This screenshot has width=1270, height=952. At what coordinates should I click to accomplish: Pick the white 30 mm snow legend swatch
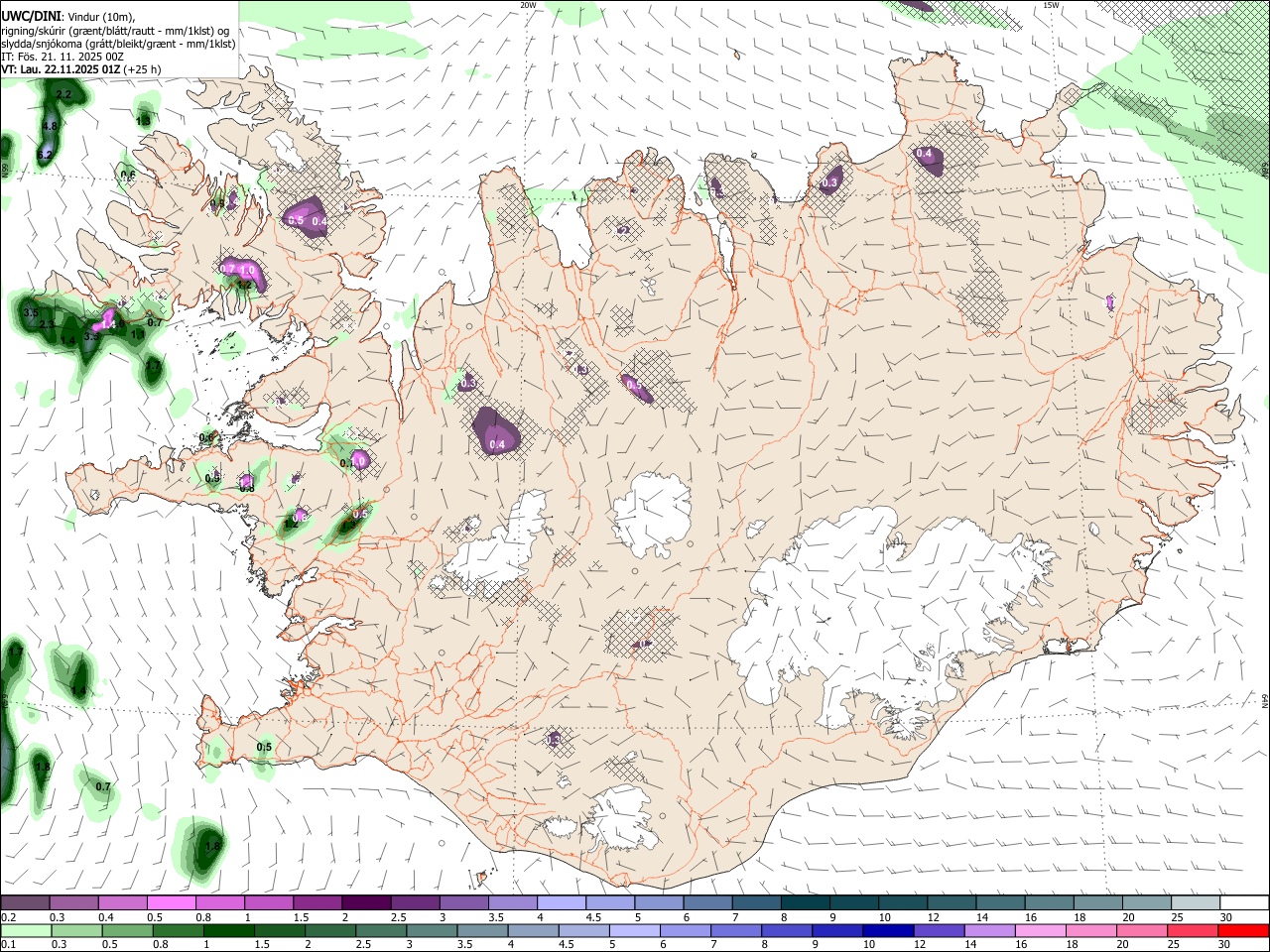pos(1244,903)
